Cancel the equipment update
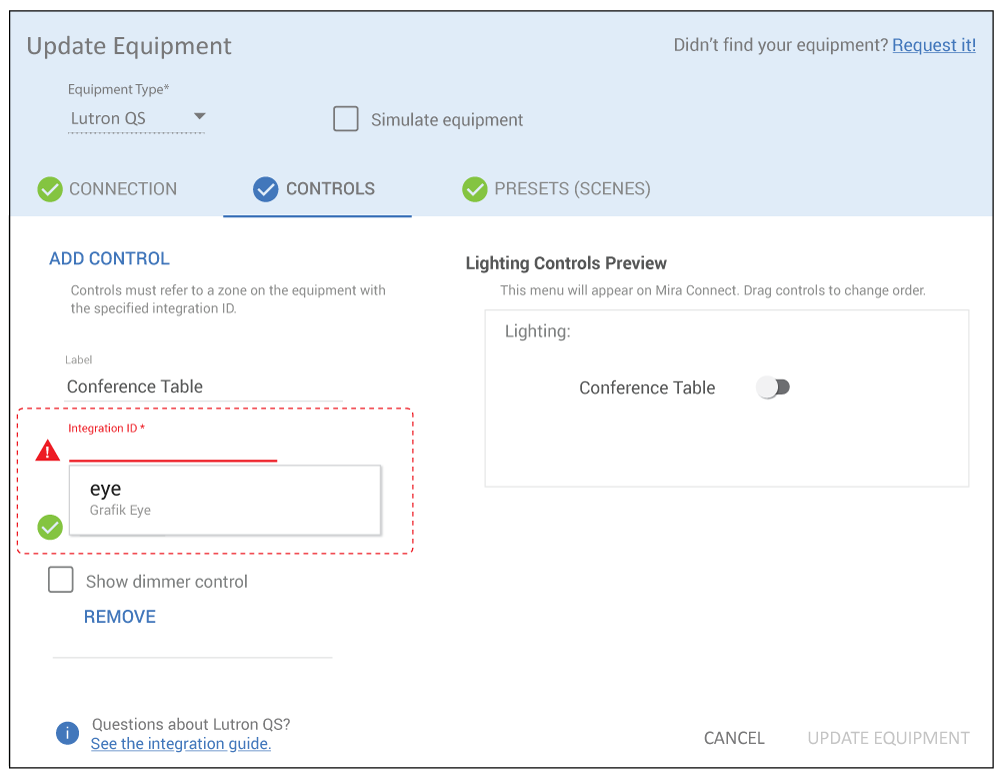The height and width of the screenshot is (773, 1000). click(734, 738)
